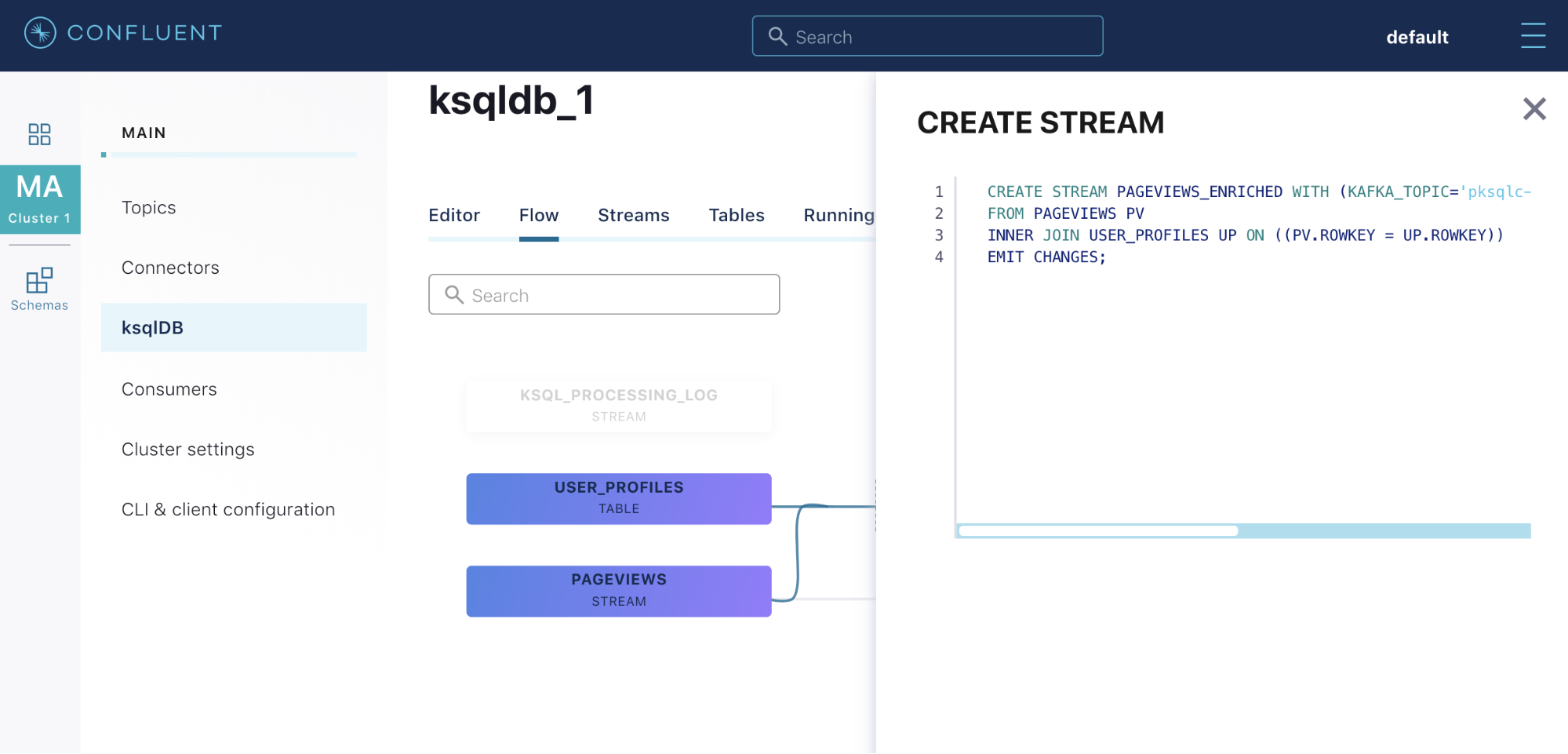Open CLI & client configuration

228,509
